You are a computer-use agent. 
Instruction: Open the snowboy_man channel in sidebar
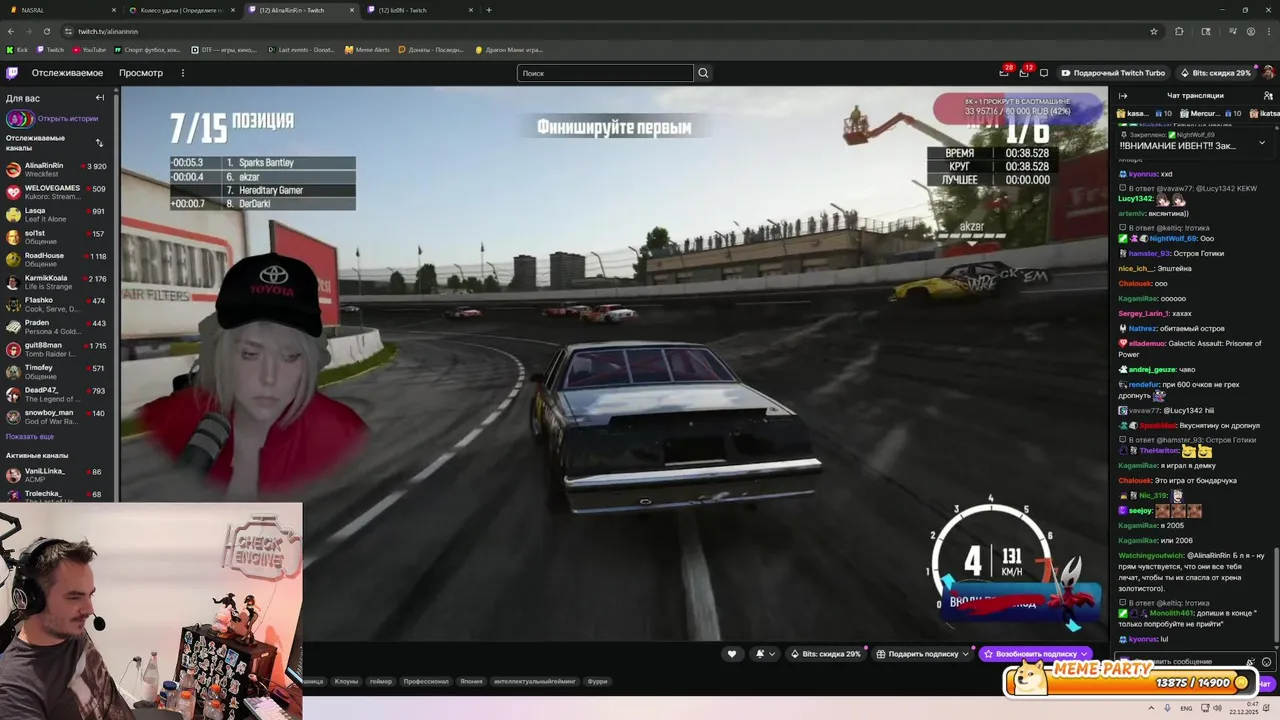click(58, 416)
